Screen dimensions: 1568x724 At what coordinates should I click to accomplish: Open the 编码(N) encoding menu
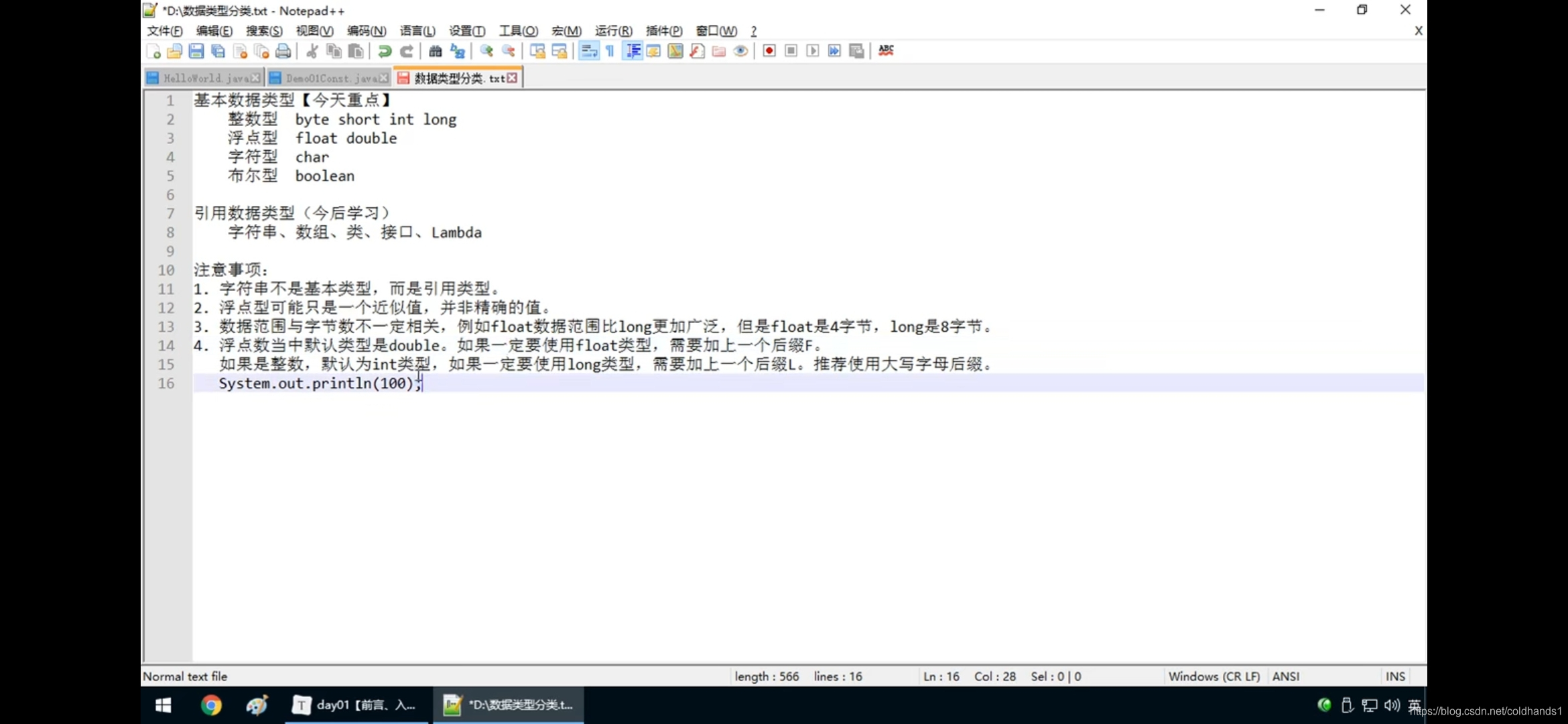click(366, 31)
